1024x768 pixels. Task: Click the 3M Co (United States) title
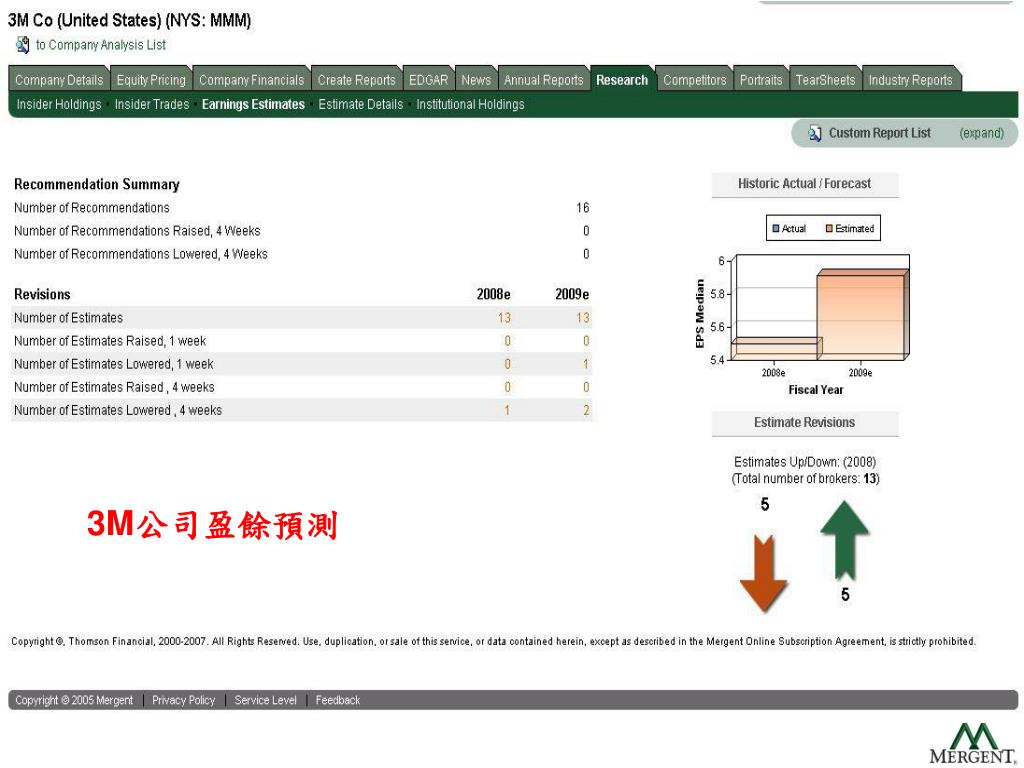129,20
